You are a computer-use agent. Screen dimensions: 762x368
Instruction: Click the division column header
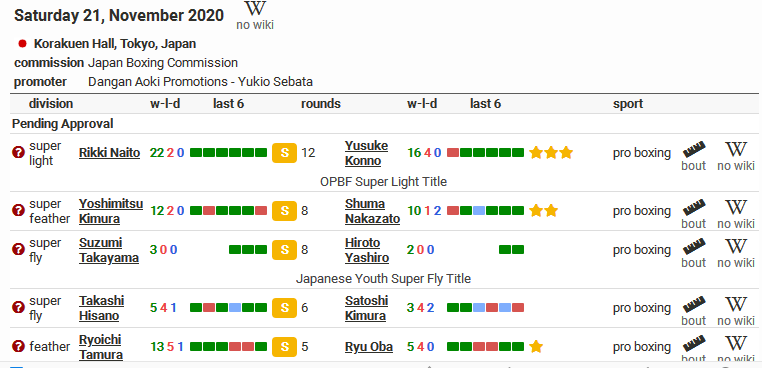point(51,104)
